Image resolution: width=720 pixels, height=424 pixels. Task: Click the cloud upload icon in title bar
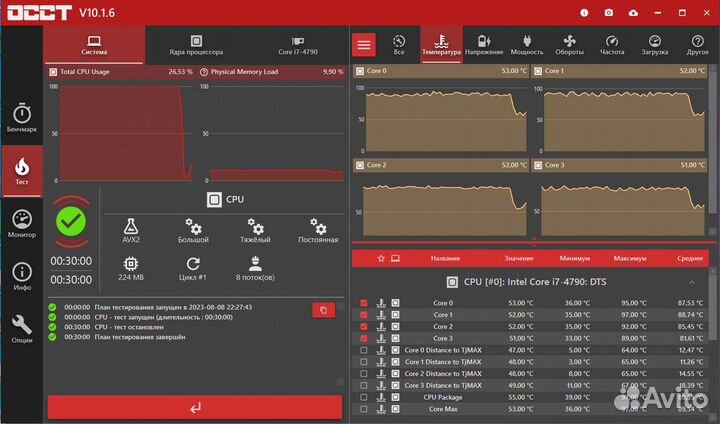click(x=633, y=13)
